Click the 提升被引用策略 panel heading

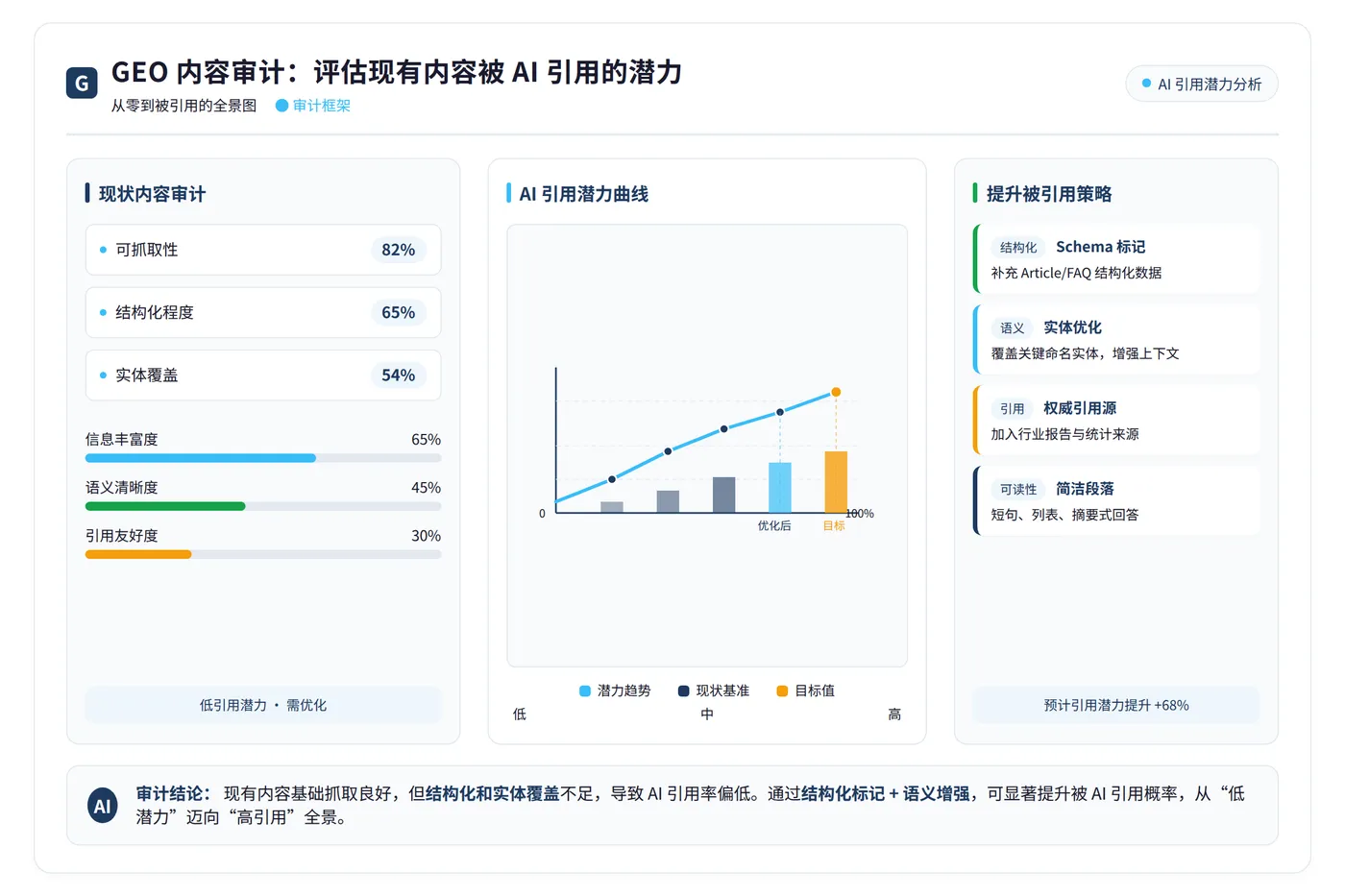pos(1049,194)
